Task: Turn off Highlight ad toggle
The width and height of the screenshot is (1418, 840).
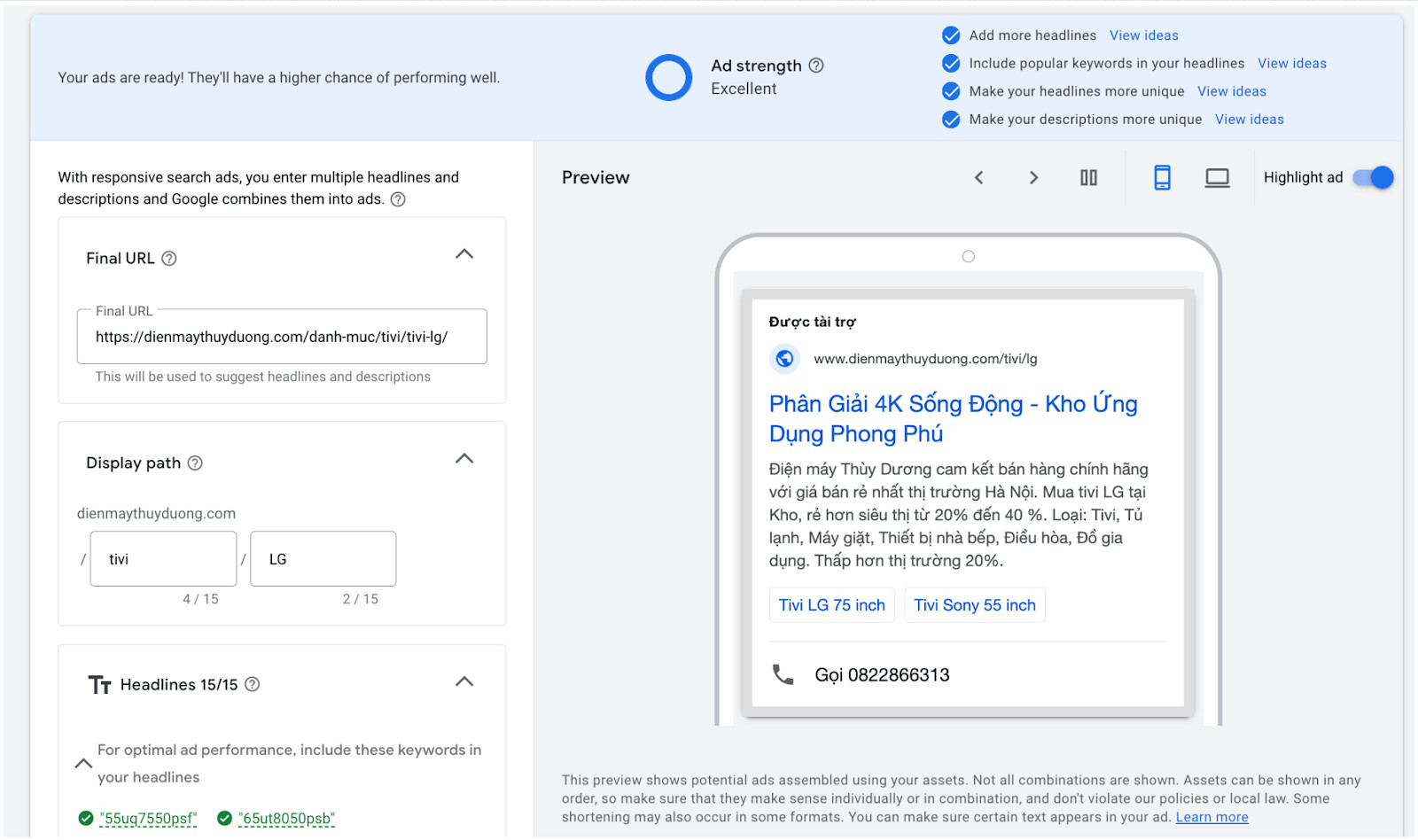Action: [1373, 178]
